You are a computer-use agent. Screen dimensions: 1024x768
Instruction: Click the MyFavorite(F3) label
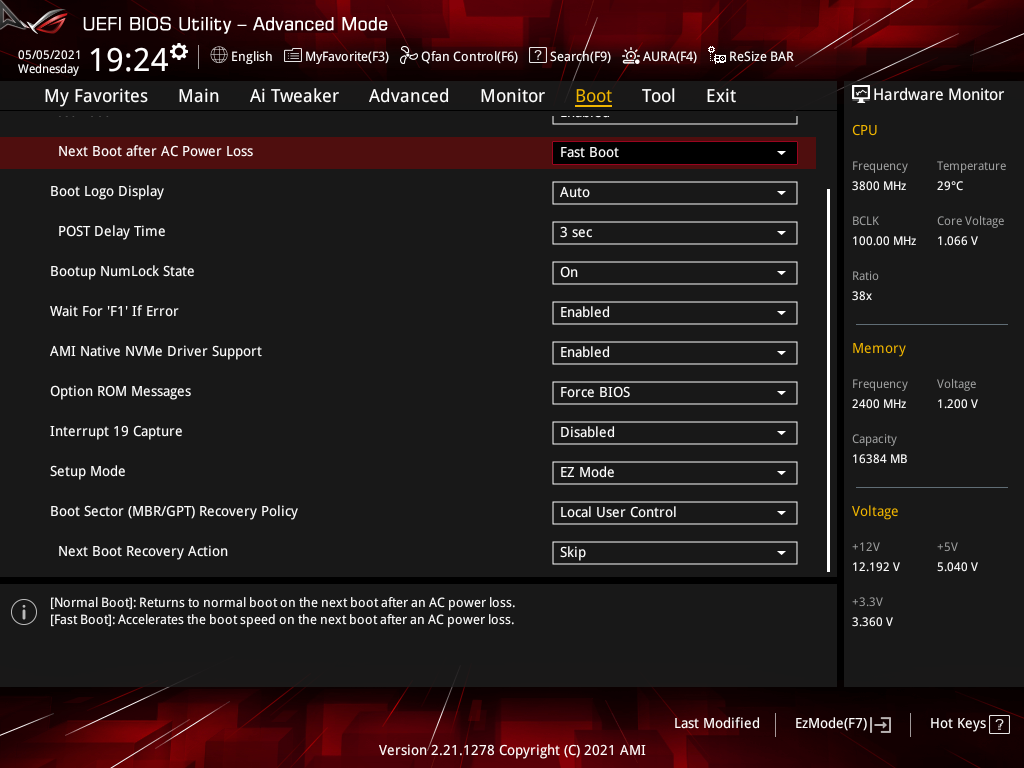(x=347, y=57)
